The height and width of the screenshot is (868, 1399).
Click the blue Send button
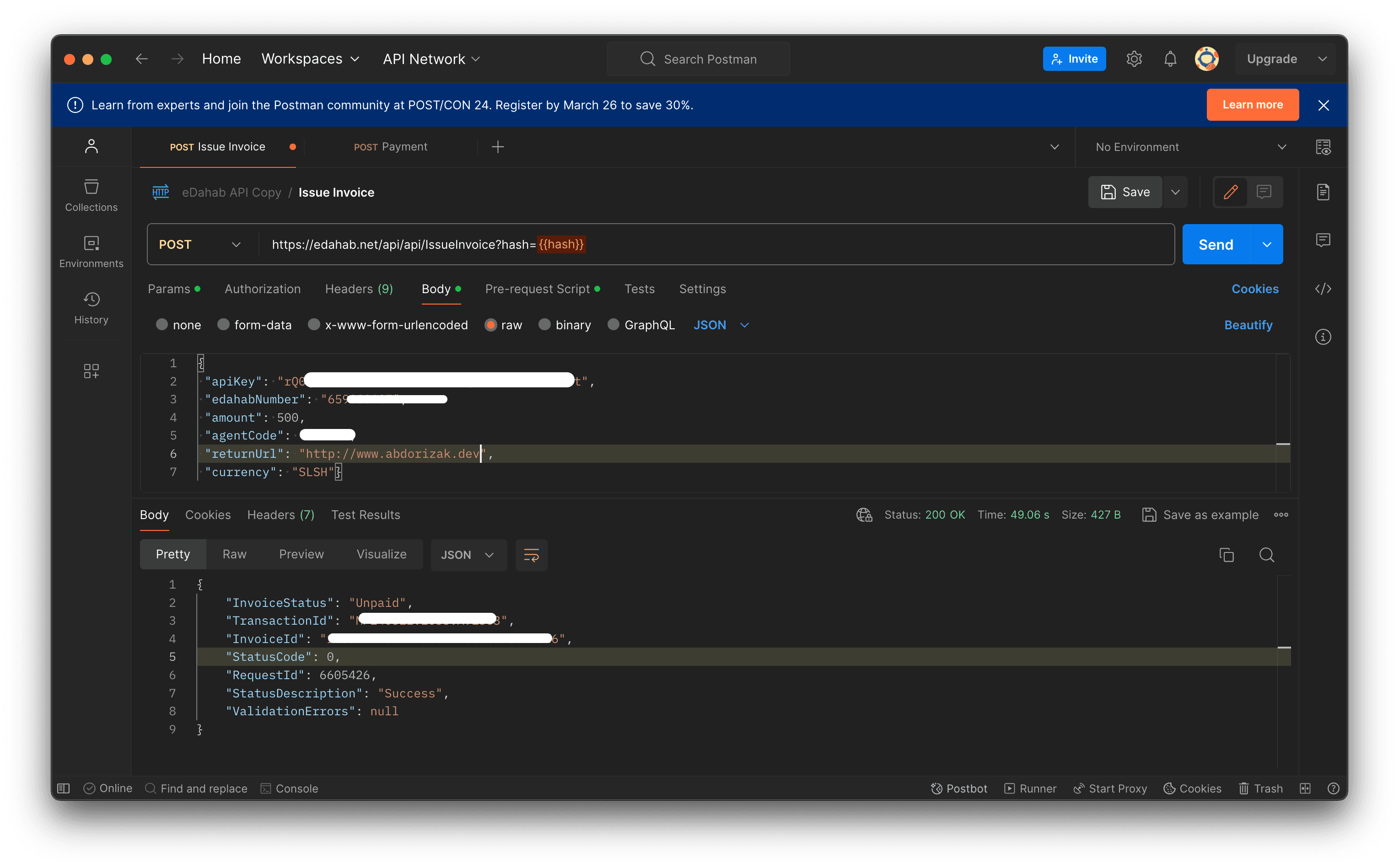1216,245
